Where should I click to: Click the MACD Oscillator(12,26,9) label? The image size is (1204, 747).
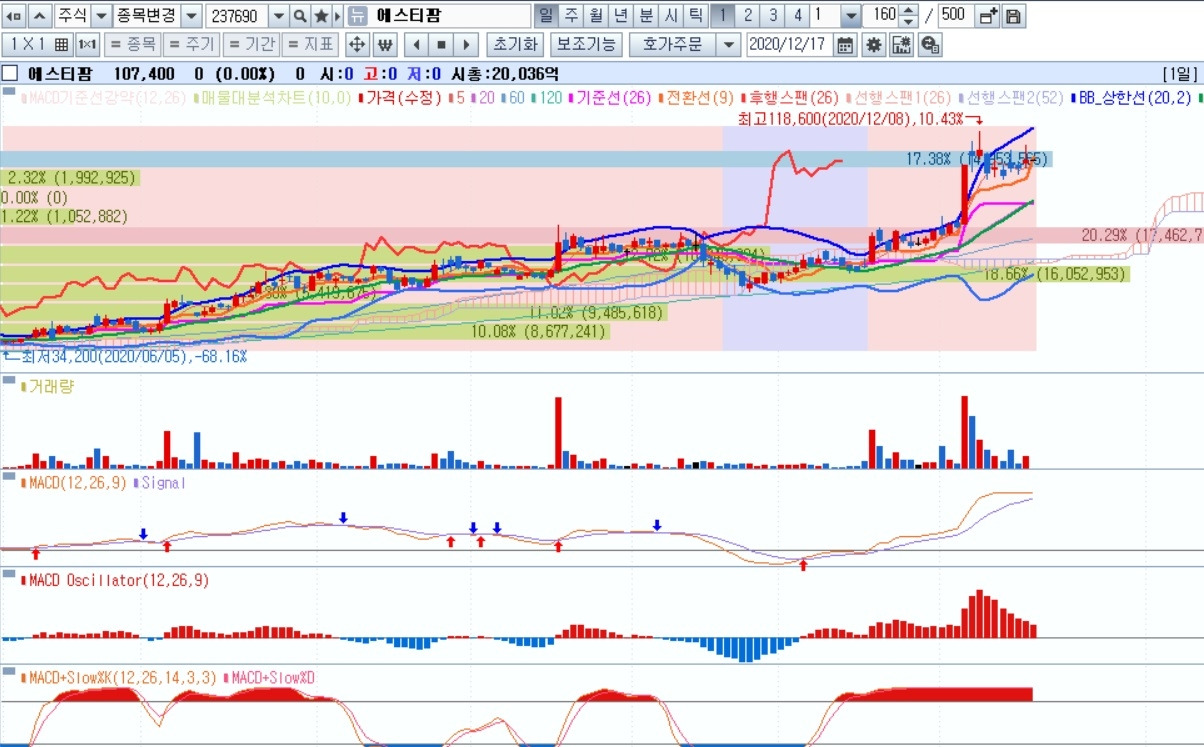click(118, 580)
